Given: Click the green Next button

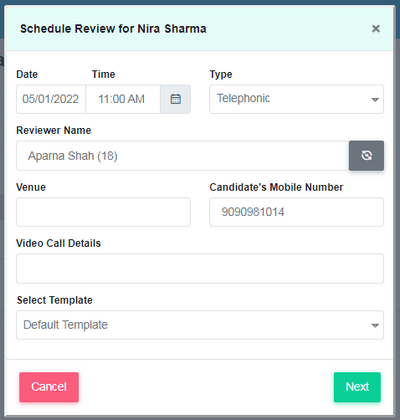Looking at the screenshot, I should tap(357, 387).
